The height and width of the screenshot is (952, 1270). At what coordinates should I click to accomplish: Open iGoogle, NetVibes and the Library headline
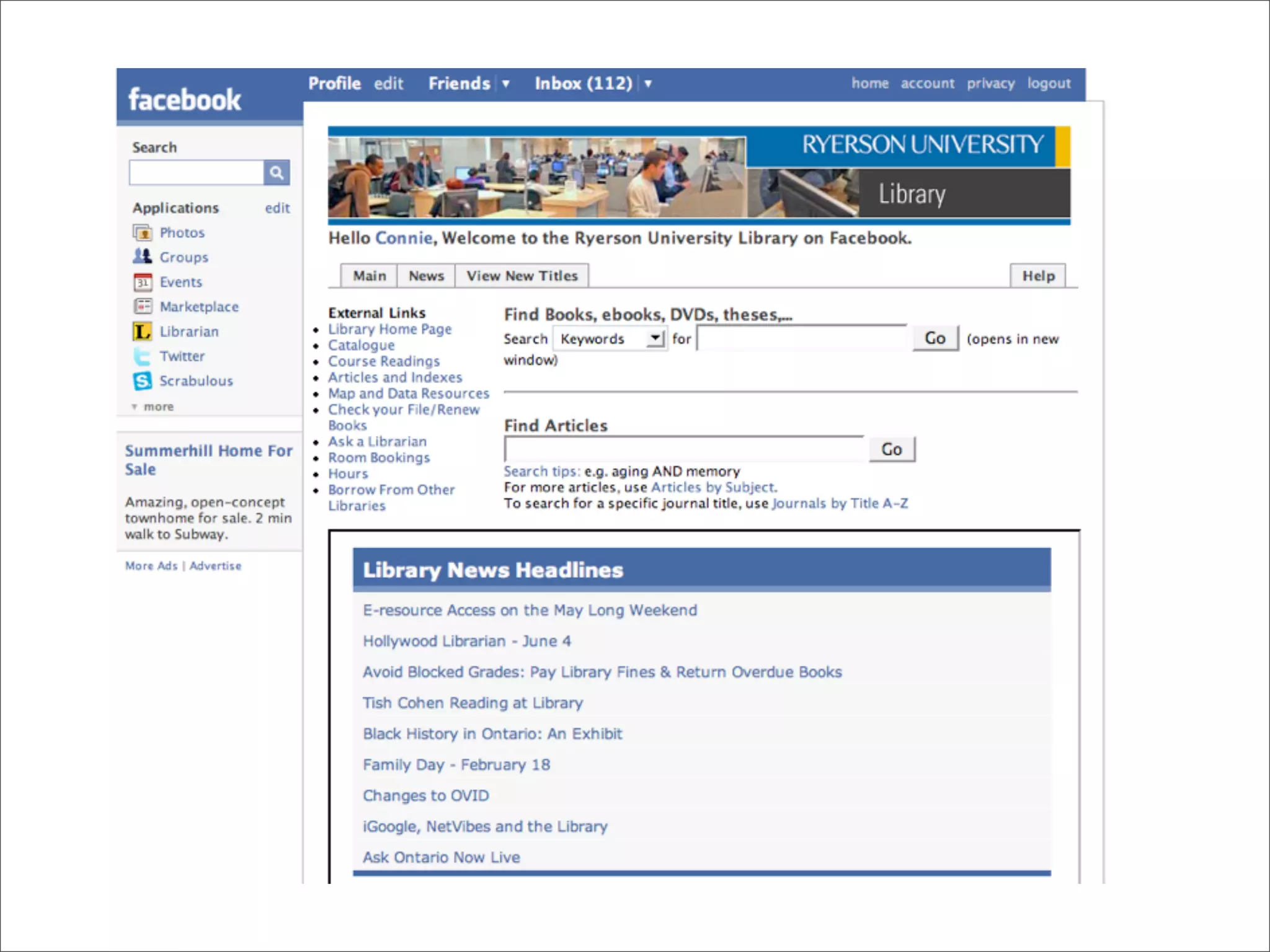485,827
